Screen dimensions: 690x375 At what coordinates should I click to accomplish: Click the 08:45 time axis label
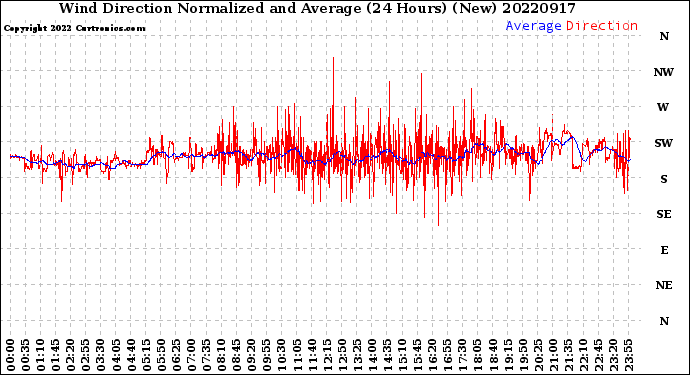[237, 355]
